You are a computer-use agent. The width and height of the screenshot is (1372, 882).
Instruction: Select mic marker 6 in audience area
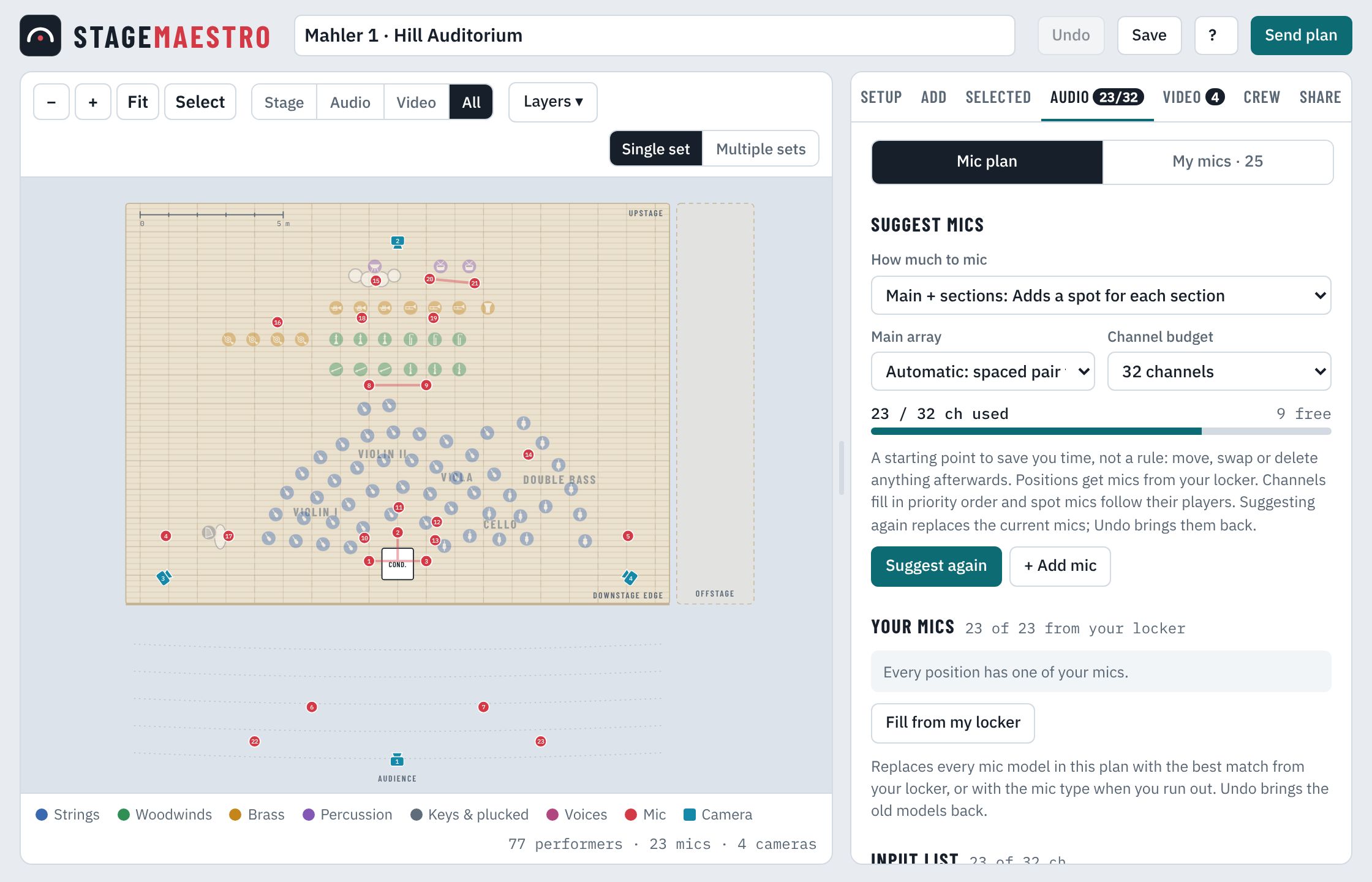point(312,707)
